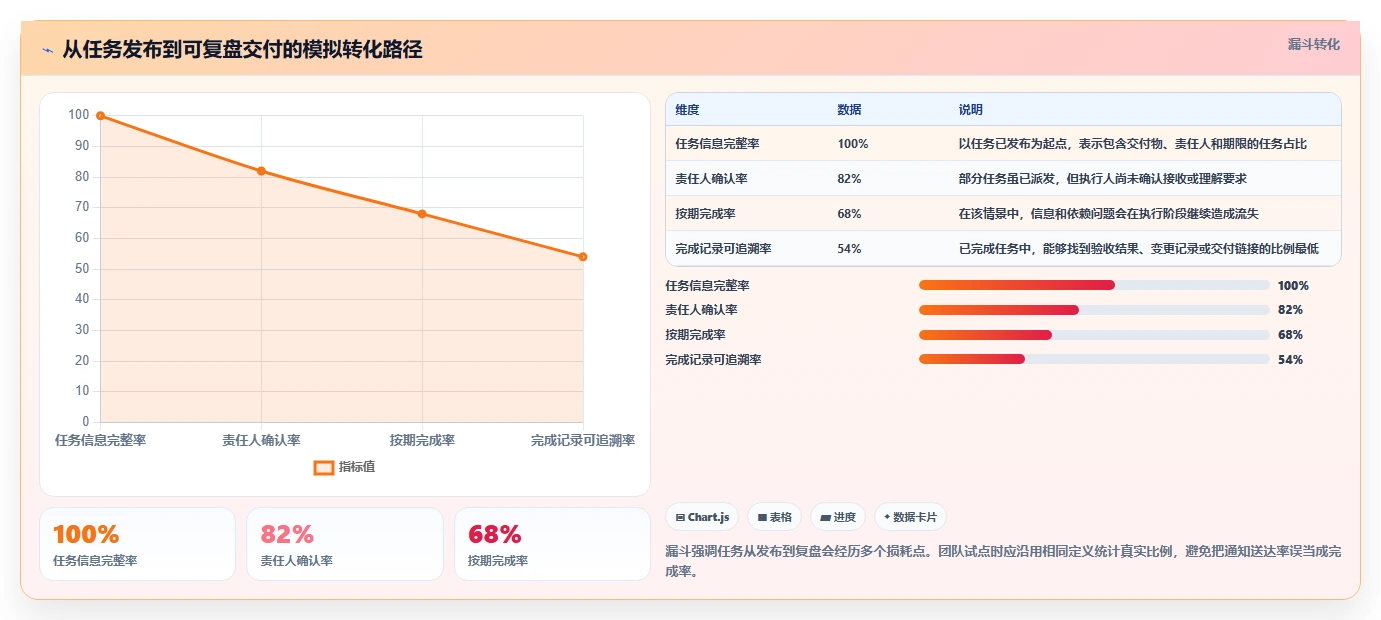Viewport: 1381px width, 620px height.
Task: Click the 68% value in the table
Action: (x=849, y=214)
